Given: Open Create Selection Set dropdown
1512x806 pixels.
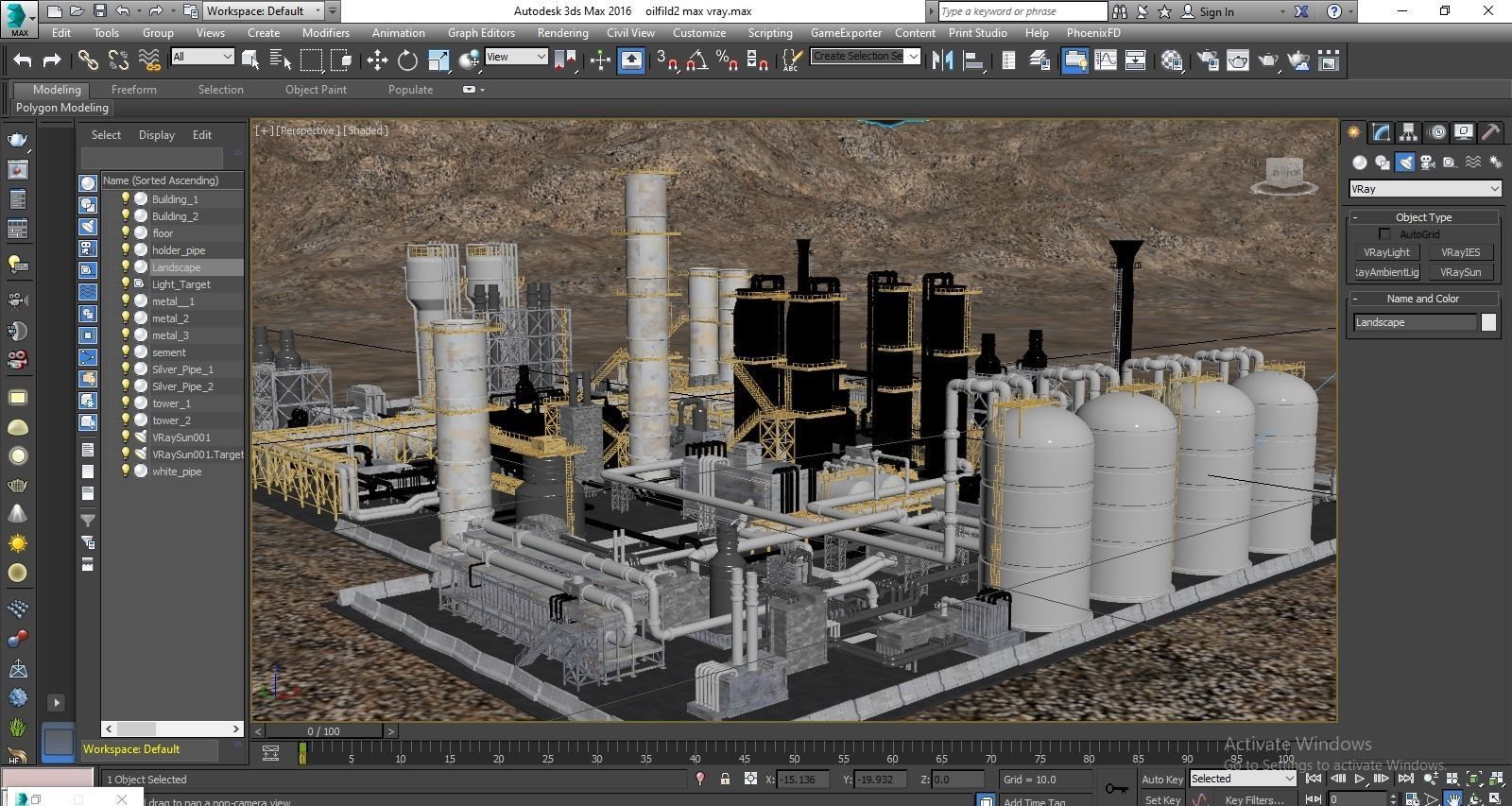Looking at the screenshot, I should 865,57.
